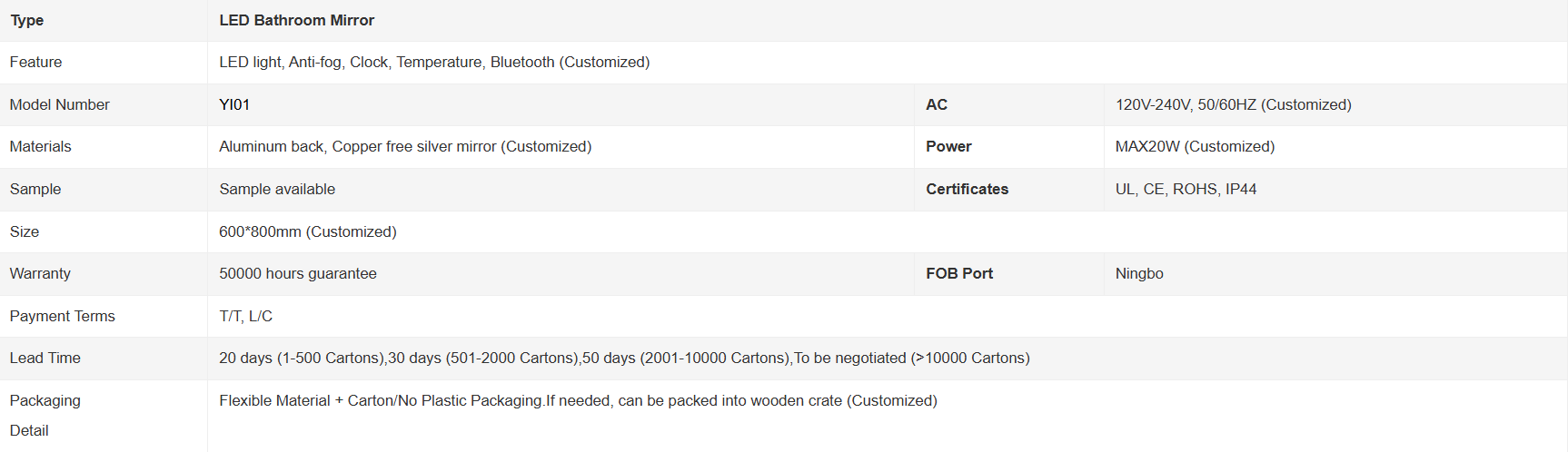
Task: Click the Lead Time carton details text
Action: (x=624, y=358)
